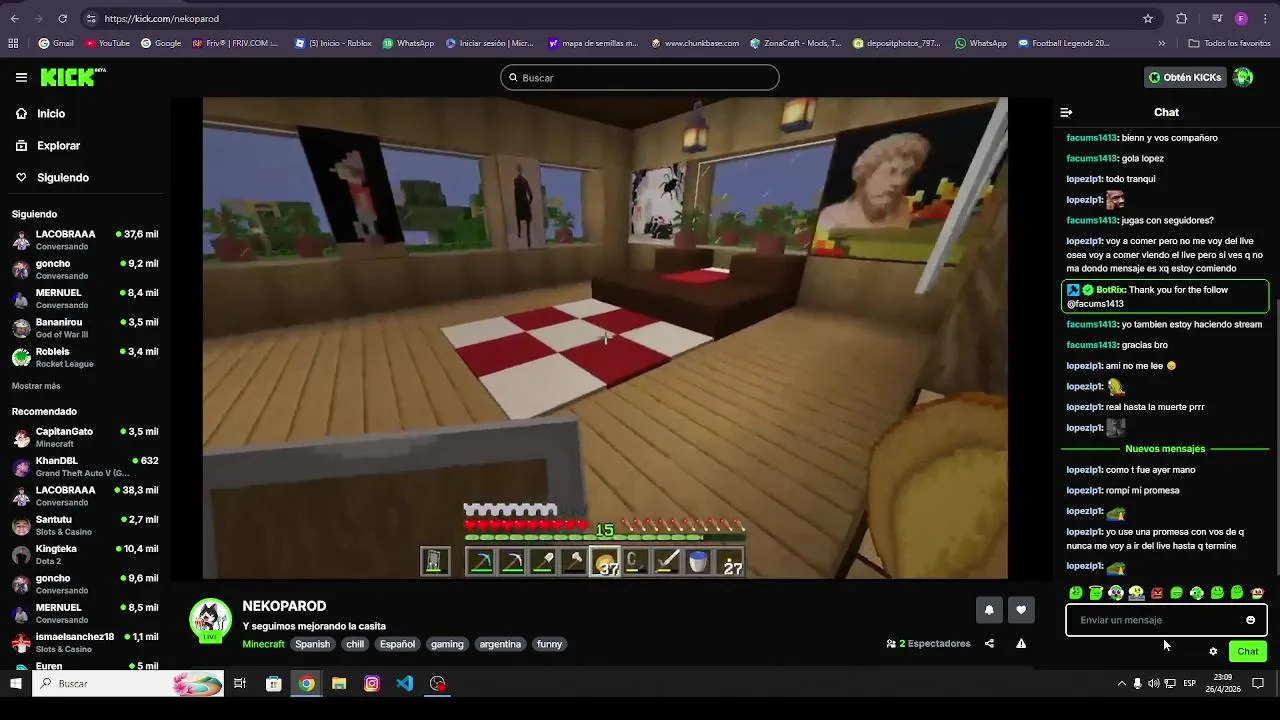The width and height of the screenshot is (1280, 720).
Task: Show hidden system tray icons
Action: pos(1121,684)
